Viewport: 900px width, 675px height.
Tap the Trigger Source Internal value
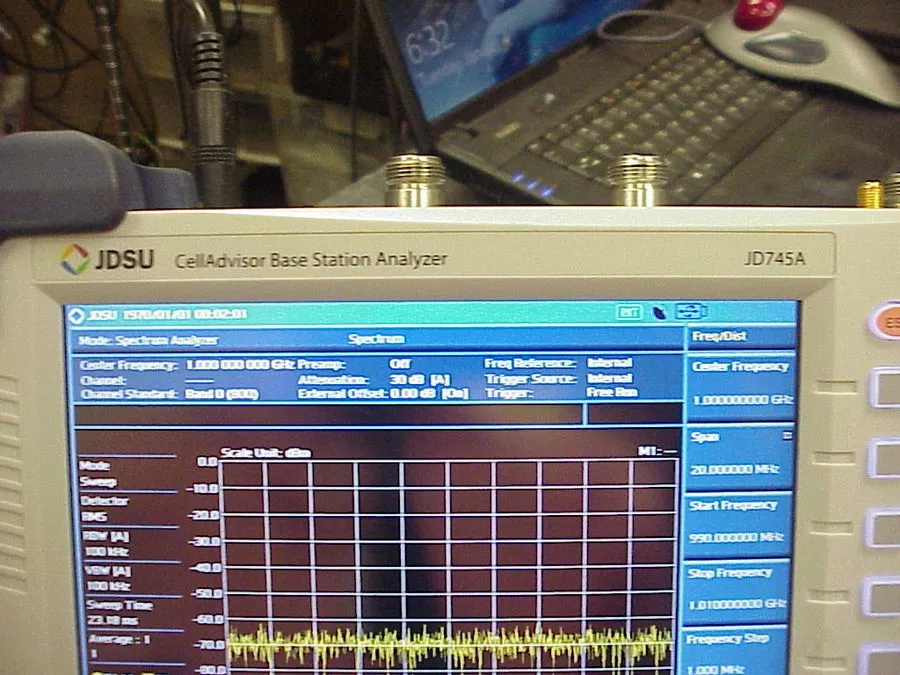coord(610,378)
